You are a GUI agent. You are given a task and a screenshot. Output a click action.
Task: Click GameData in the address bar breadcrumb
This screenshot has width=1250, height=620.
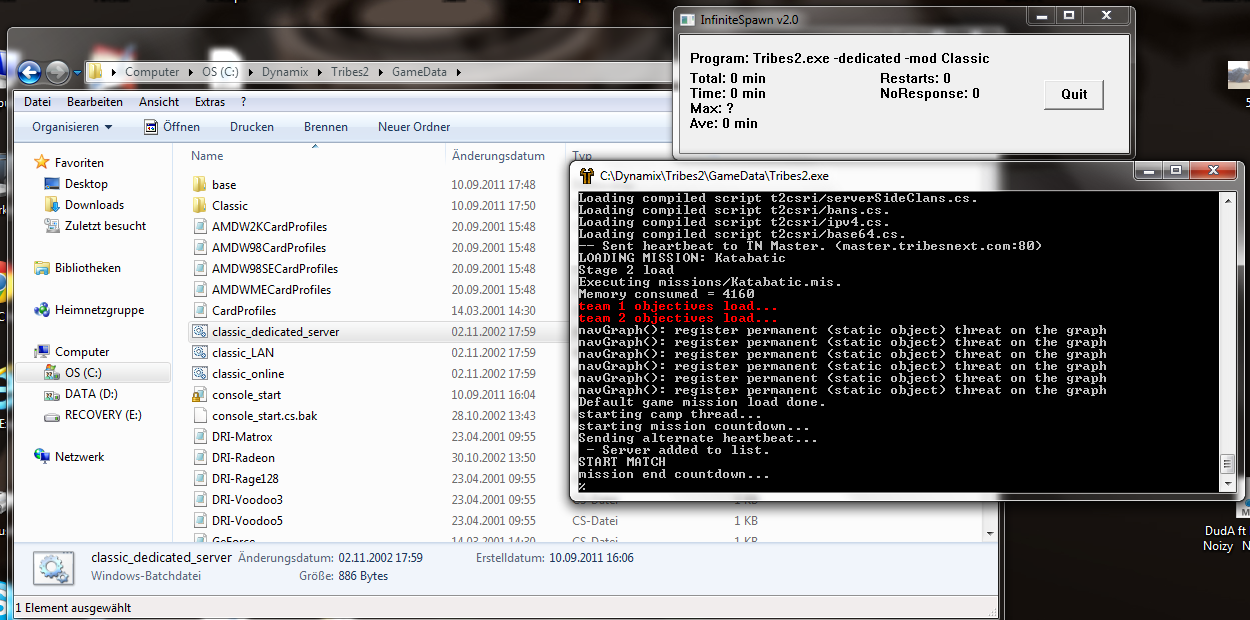point(420,72)
